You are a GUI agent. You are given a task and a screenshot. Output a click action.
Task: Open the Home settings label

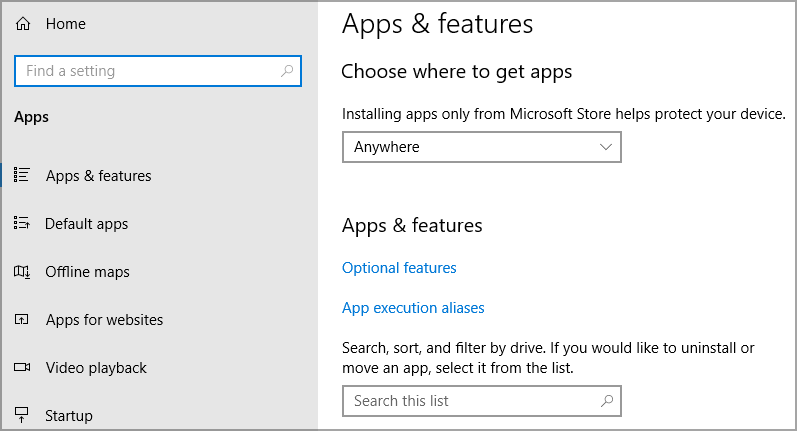point(66,24)
